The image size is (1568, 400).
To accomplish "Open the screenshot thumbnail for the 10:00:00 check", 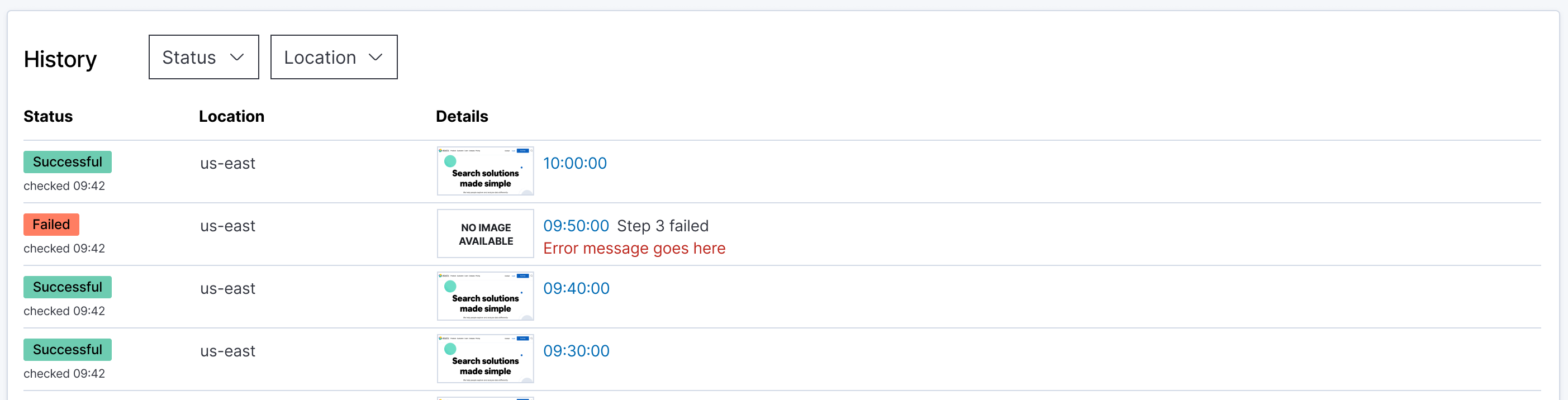I will 485,171.
